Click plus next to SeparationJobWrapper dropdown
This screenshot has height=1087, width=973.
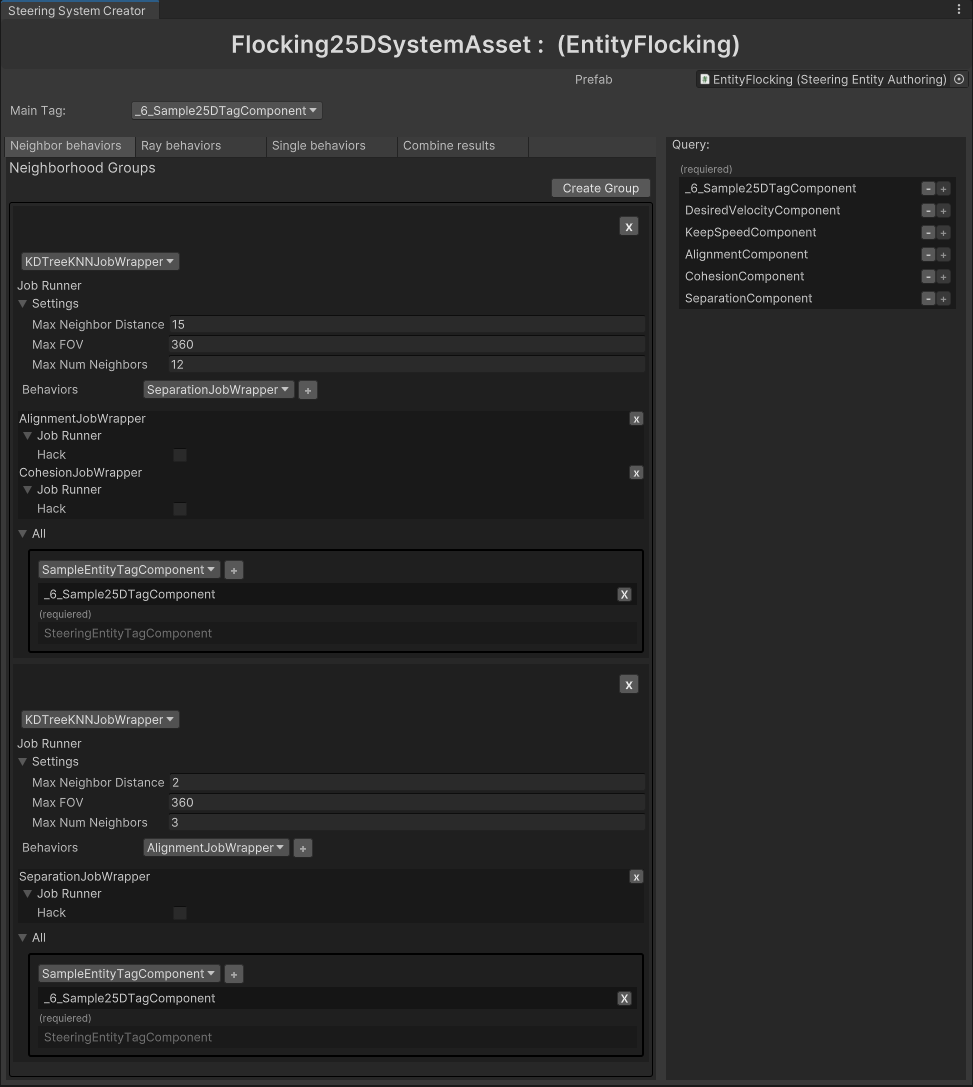[308, 390]
